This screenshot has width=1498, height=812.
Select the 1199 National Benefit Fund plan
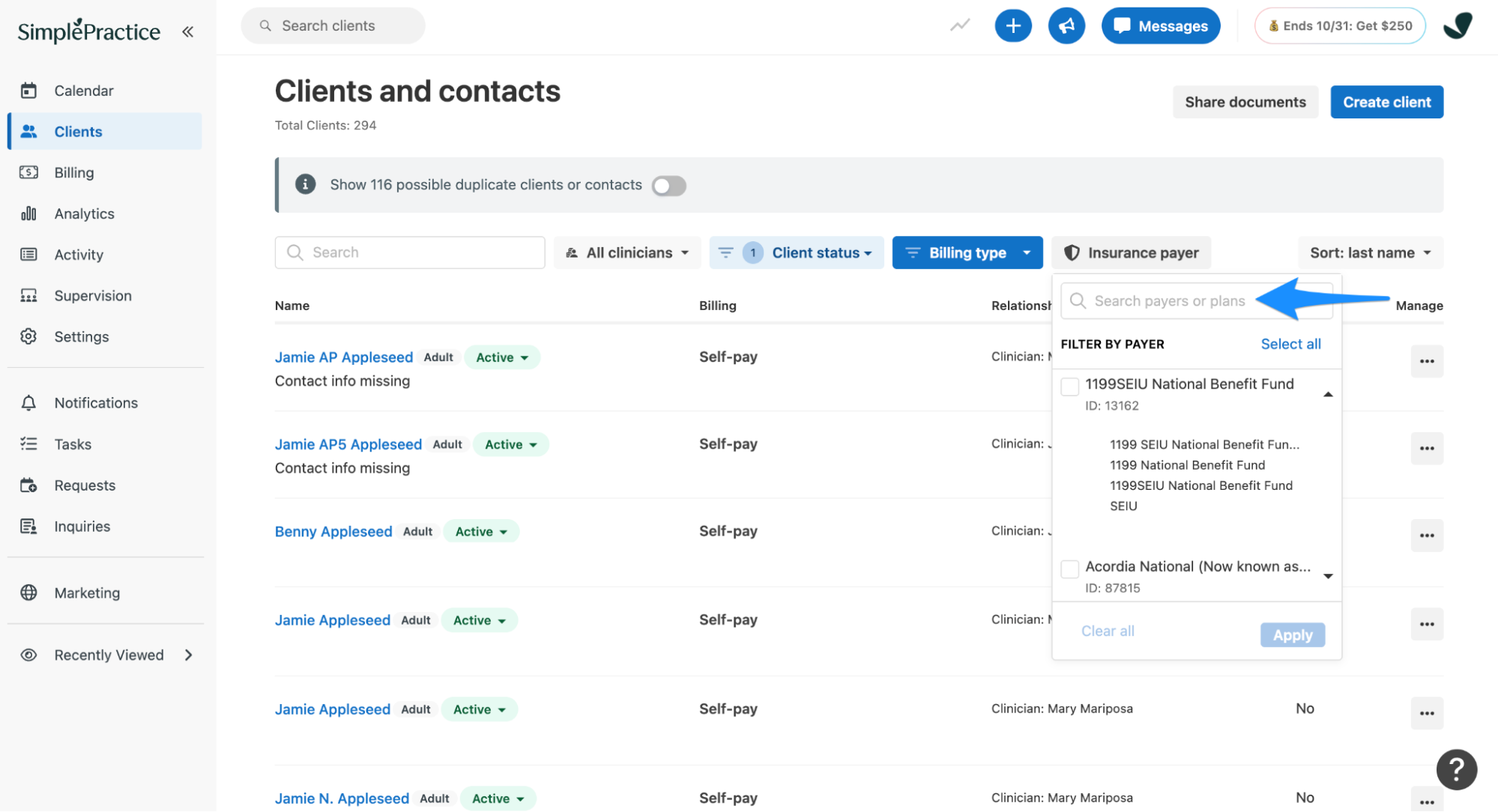point(1187,465)
